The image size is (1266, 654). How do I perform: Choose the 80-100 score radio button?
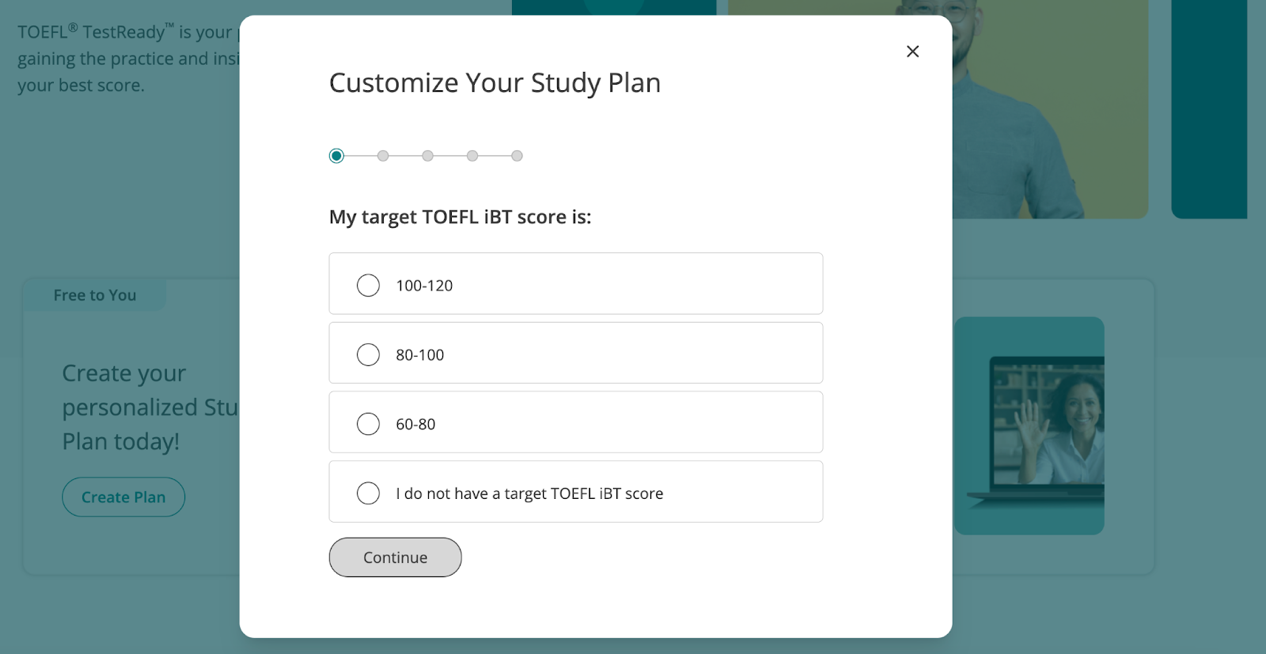(368, 355)
